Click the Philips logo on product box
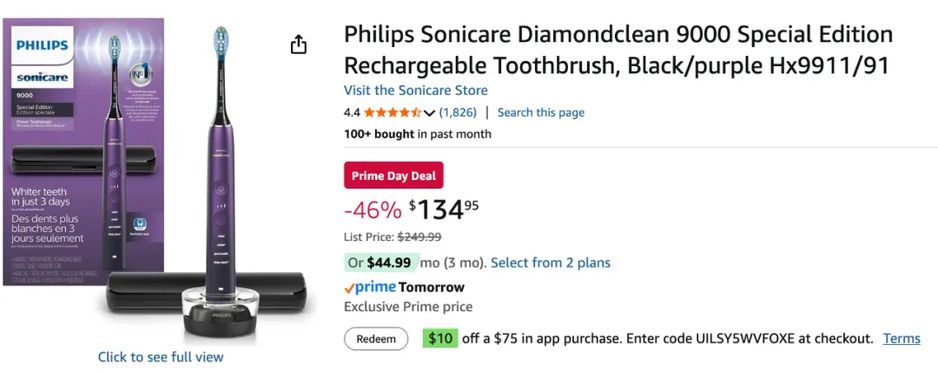 coord(42,45)
